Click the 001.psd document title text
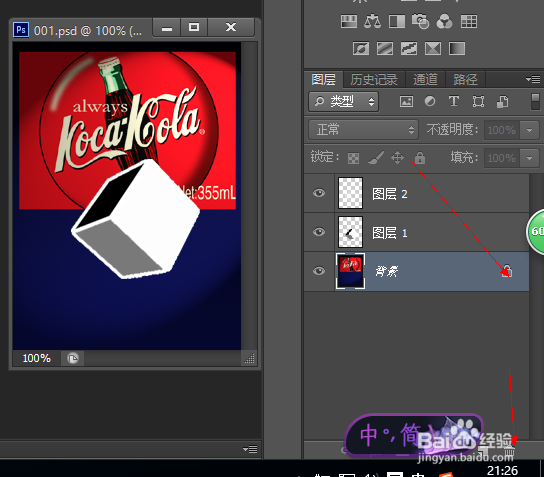 [88, 31]
